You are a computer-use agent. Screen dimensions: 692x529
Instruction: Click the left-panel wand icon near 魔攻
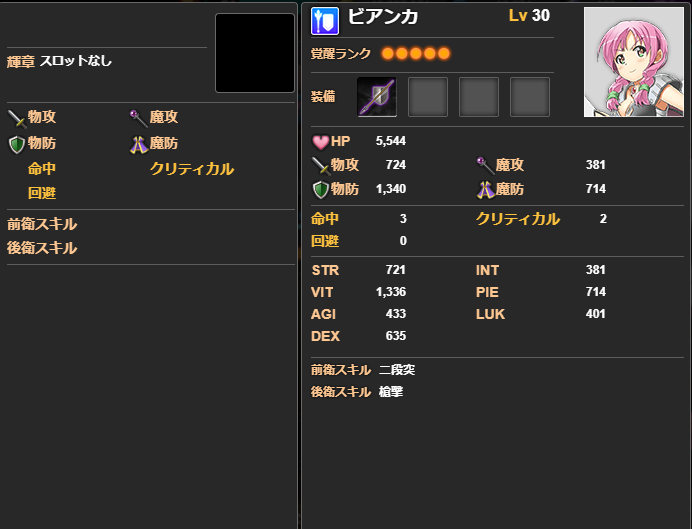pos(138,118)
